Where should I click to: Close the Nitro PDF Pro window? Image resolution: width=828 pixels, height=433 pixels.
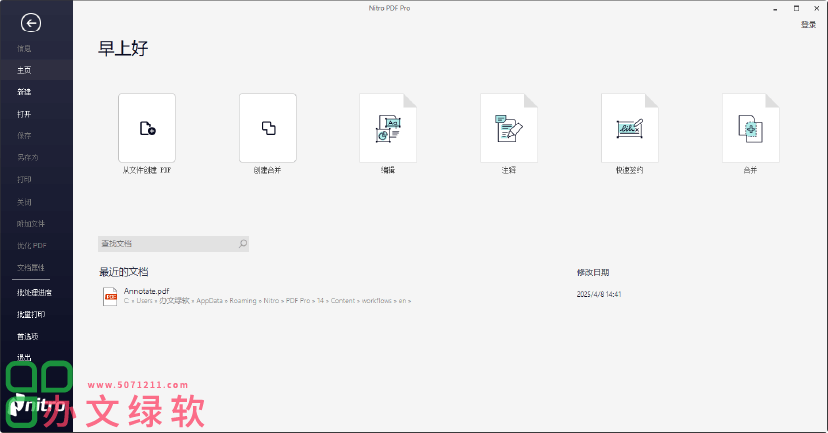(816, 8)
